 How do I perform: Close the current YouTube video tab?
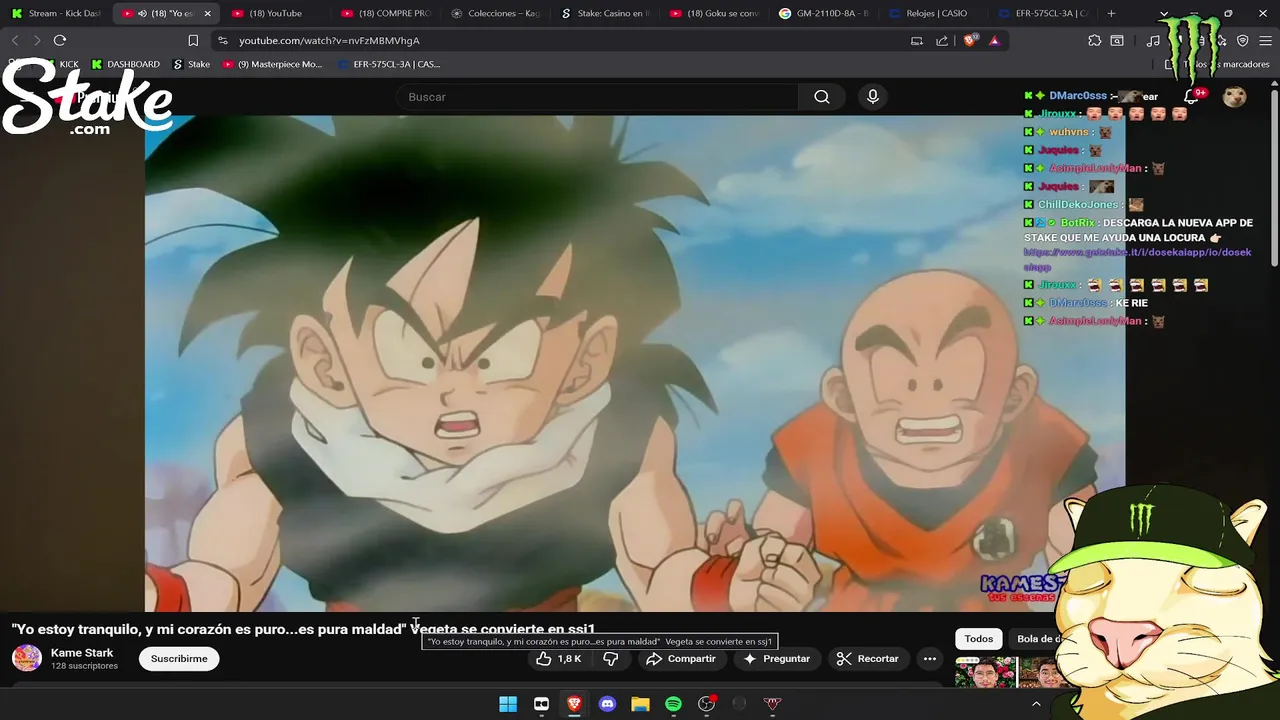[207, 13]
